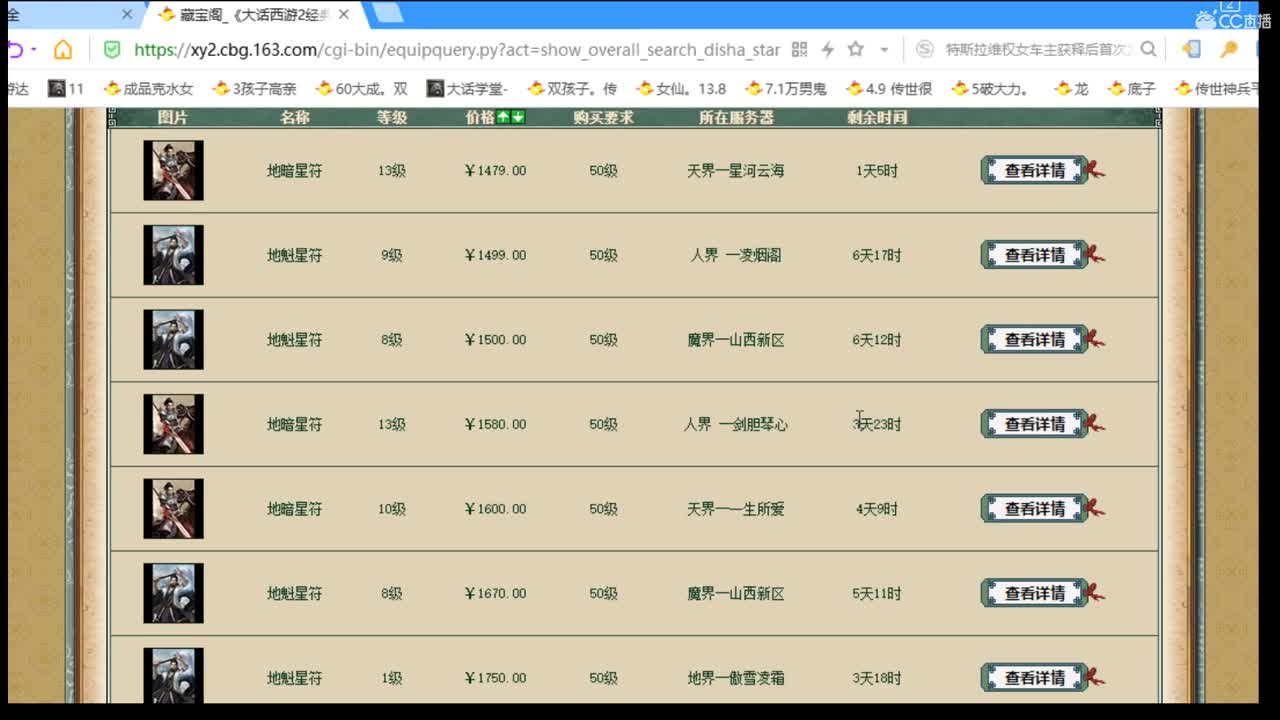The width and height of the screenshot is (1280, 720).
Task: Click the magnifier search icon
Action: 1148,50
